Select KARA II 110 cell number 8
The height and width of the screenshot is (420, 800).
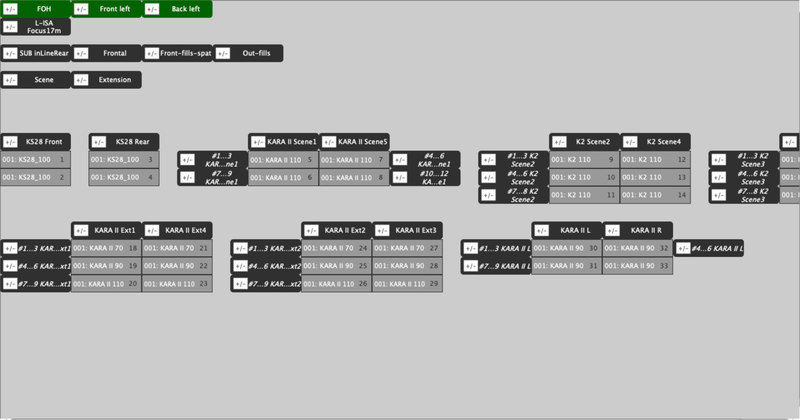point(354,178)
